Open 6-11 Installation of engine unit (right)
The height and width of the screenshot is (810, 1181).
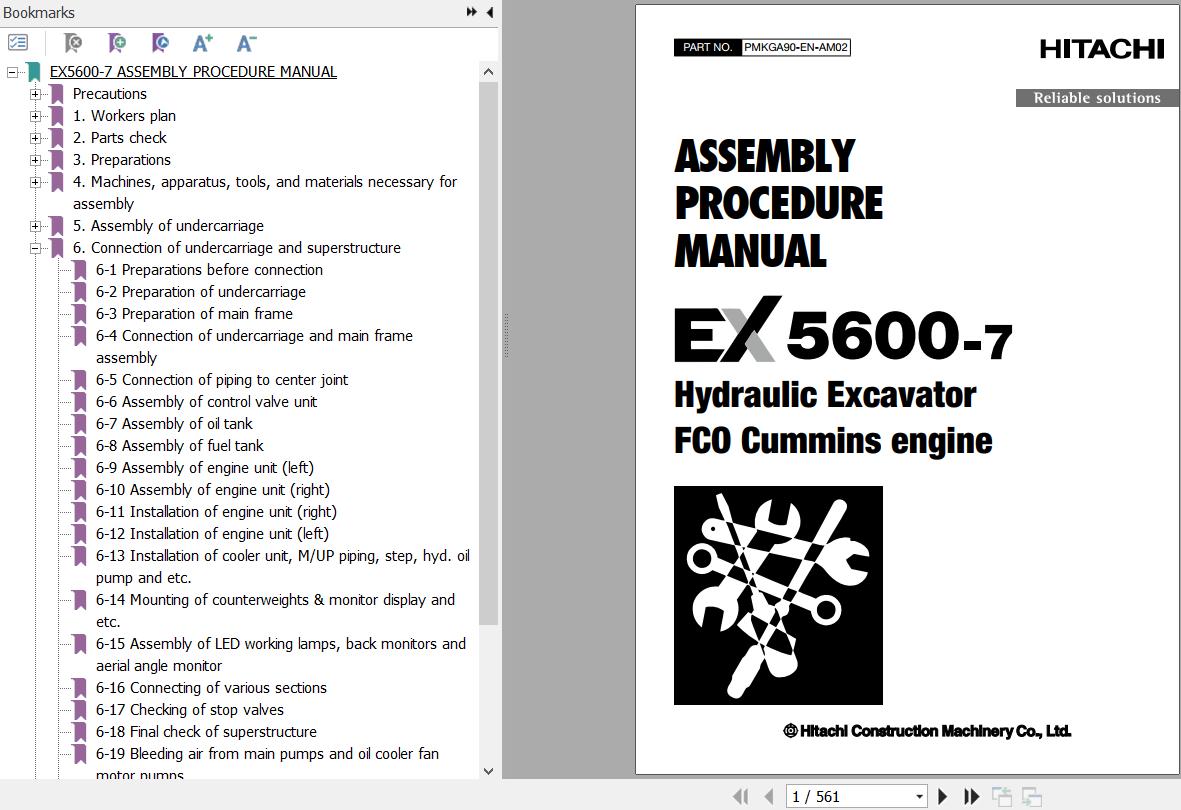tap(216, 512)
